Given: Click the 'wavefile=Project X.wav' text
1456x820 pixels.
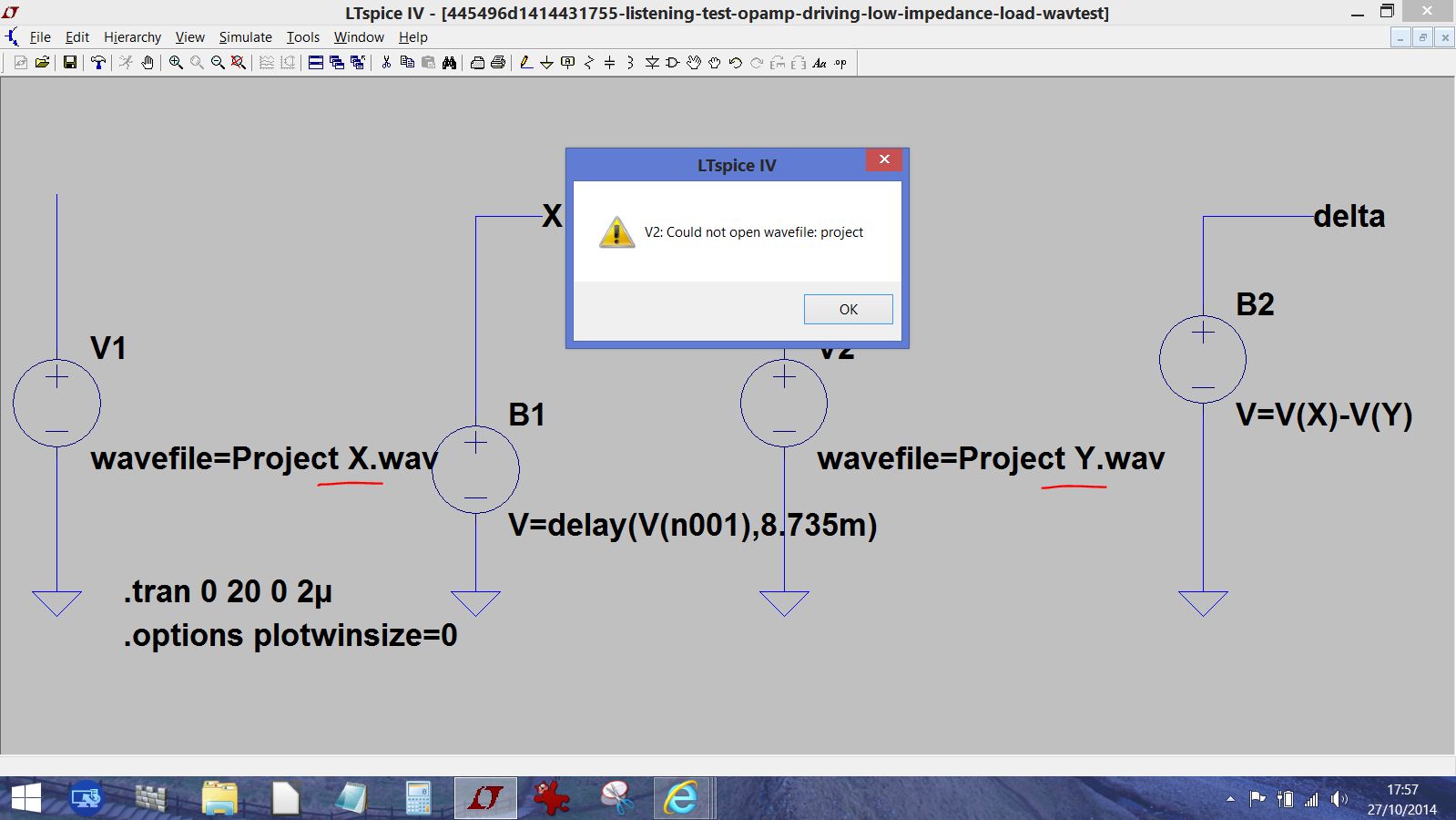Looking at the screenshot, I should (x=264, y=458).
